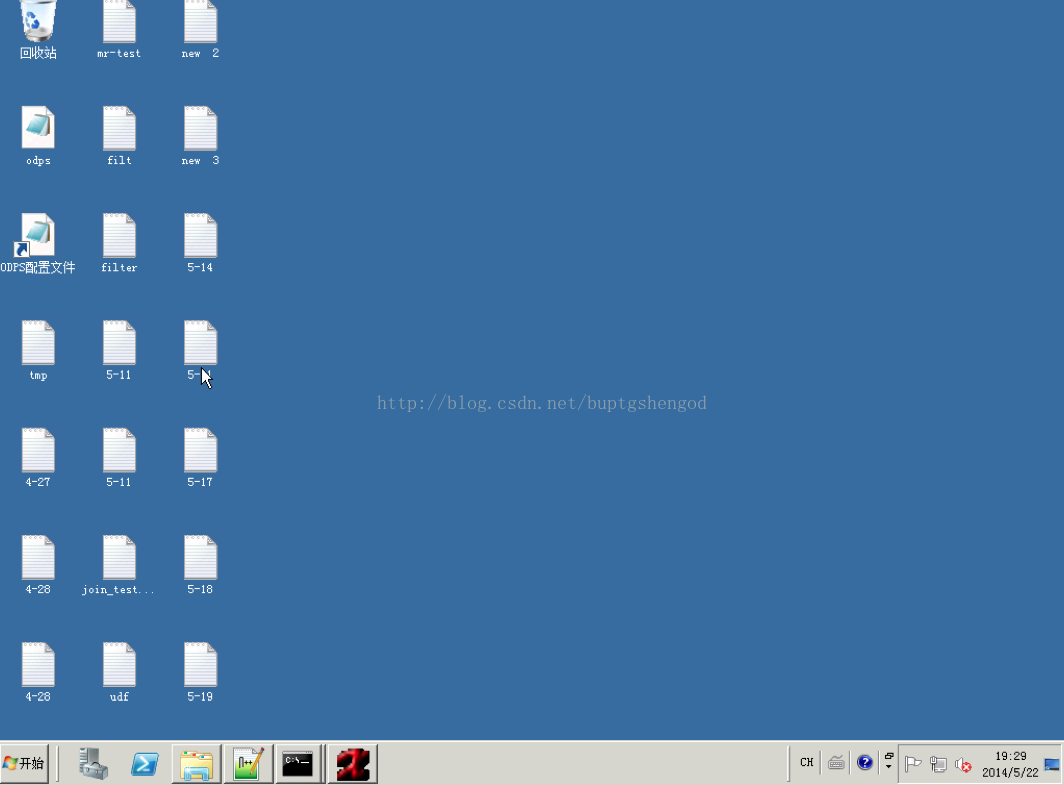Select the new 3 file icon
The width and height of the screenshot is (1064, 785).
(x=200, y=136)
